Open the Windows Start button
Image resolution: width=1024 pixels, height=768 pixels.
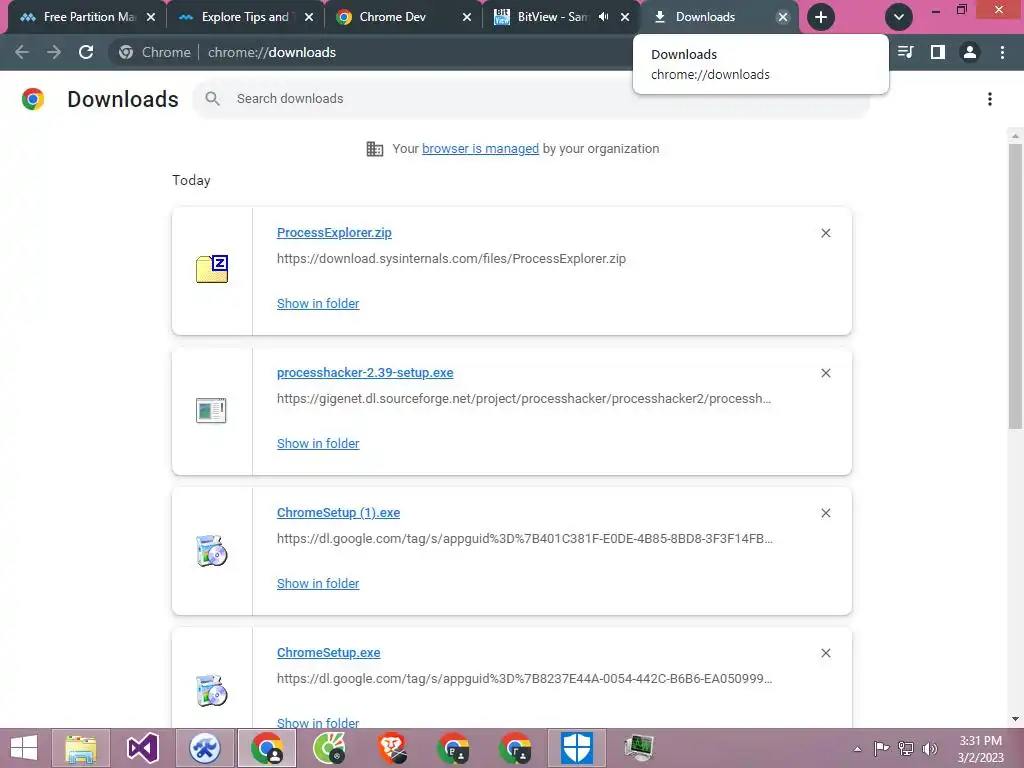coord(24,748)
